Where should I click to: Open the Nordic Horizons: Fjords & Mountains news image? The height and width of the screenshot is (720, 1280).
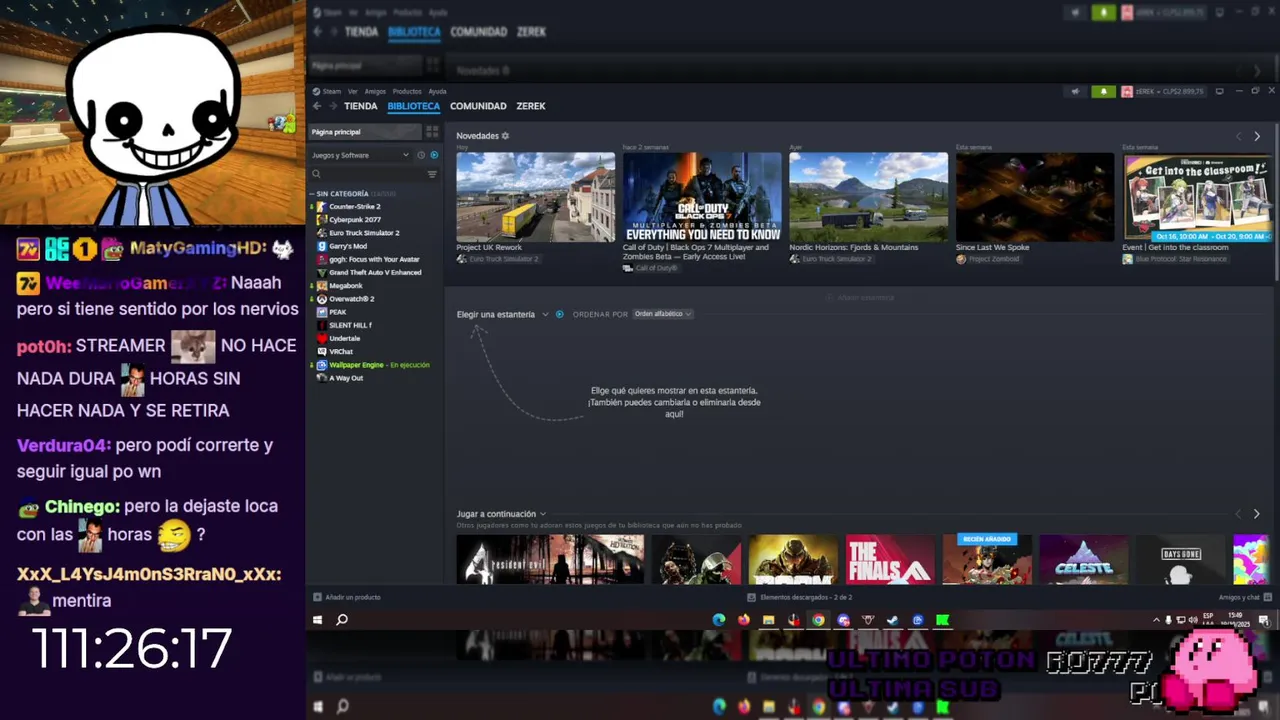coord(868,197)
